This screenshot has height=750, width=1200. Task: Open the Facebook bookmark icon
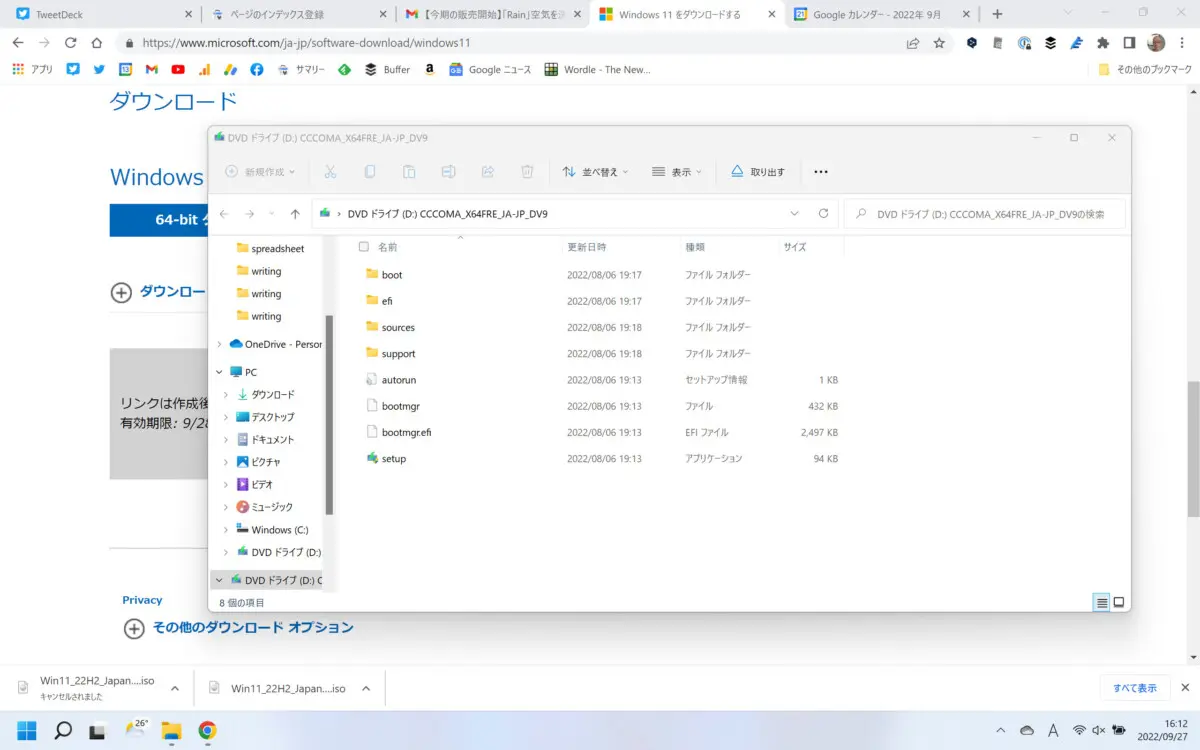[x=257, y=69]
